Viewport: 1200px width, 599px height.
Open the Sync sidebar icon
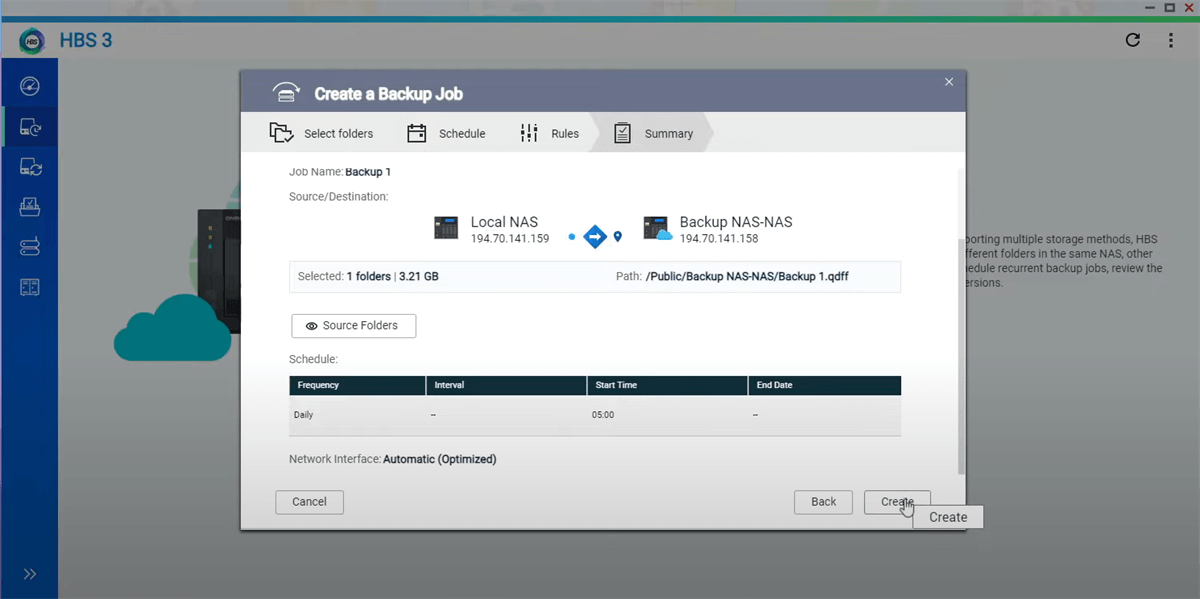point(29,167)
